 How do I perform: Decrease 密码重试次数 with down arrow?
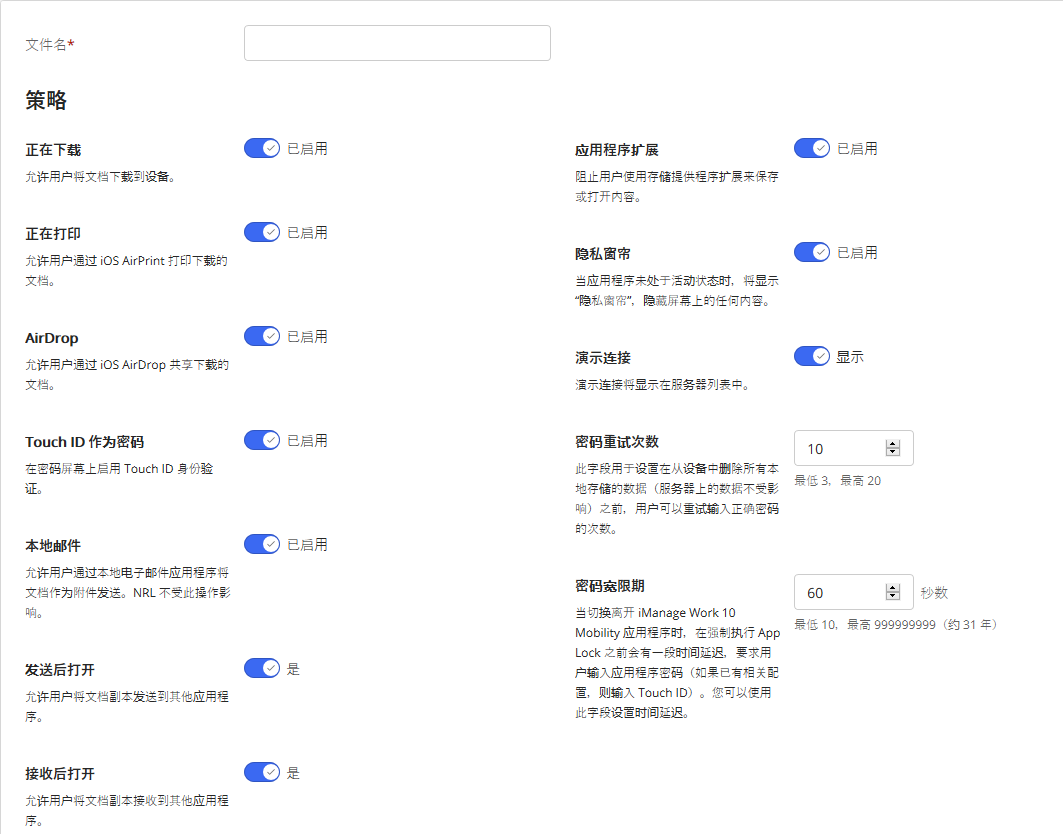coord(893,453)
